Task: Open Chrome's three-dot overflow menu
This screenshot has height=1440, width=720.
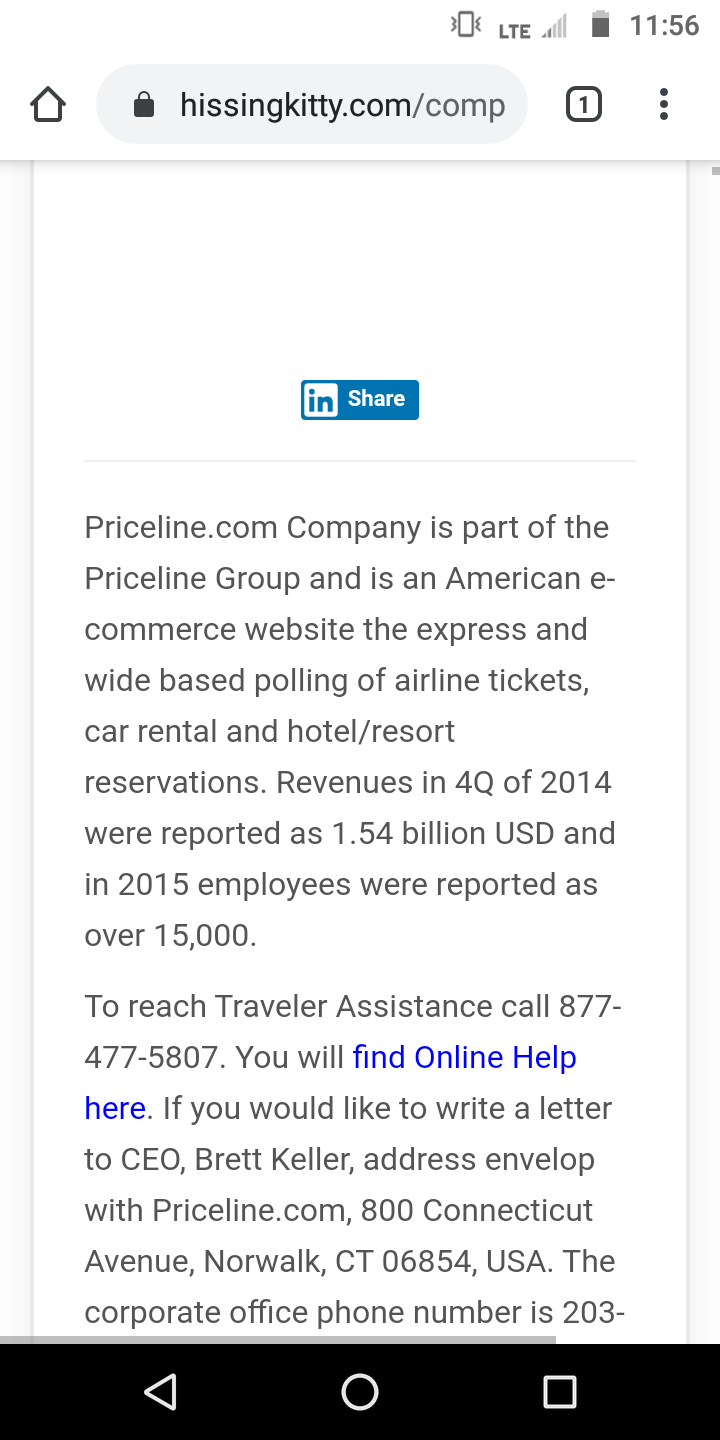Action: coord(663,105)
